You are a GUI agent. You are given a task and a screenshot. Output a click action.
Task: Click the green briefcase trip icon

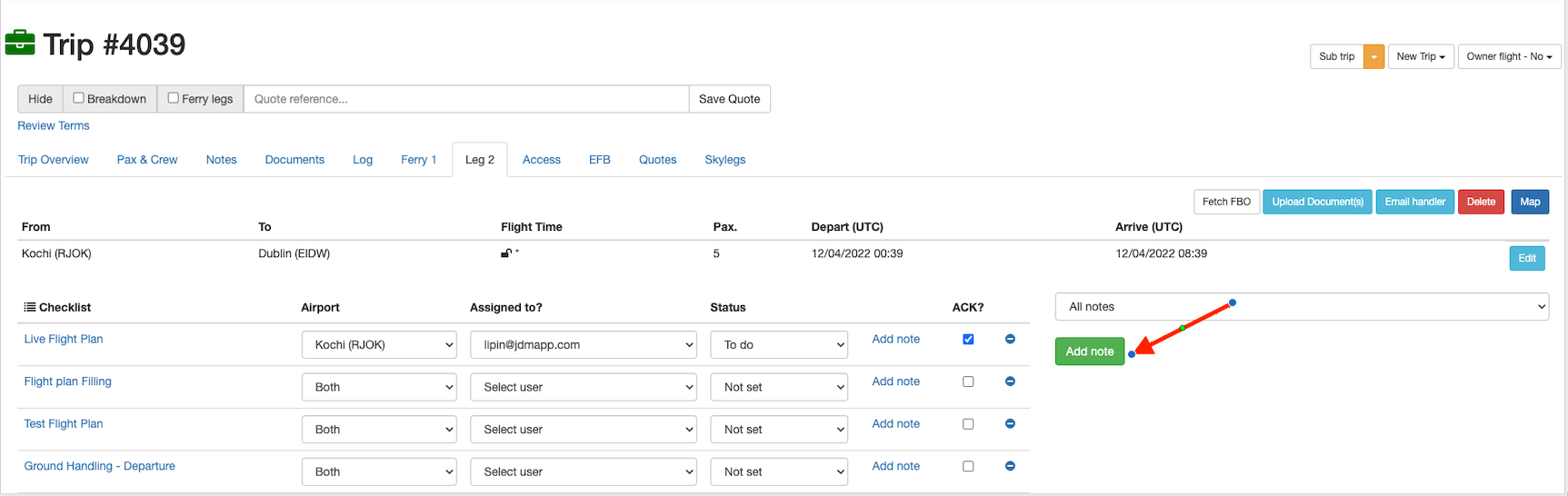[20, 43]
